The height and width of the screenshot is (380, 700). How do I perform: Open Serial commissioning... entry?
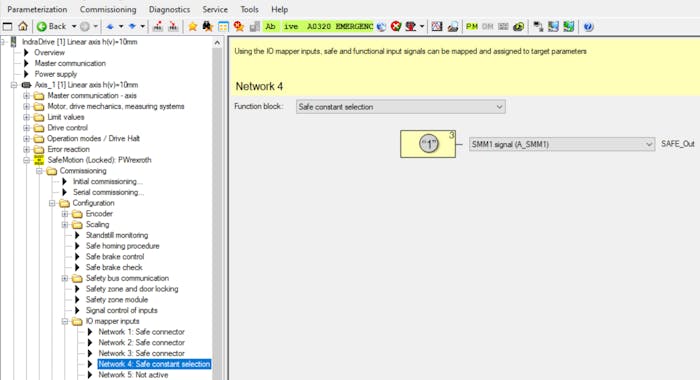tap(108, 192)
